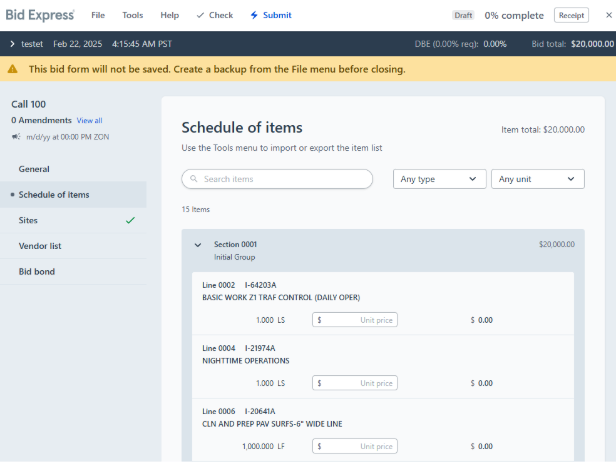
Task: Switch to the General section
Action: coord(34,169)
